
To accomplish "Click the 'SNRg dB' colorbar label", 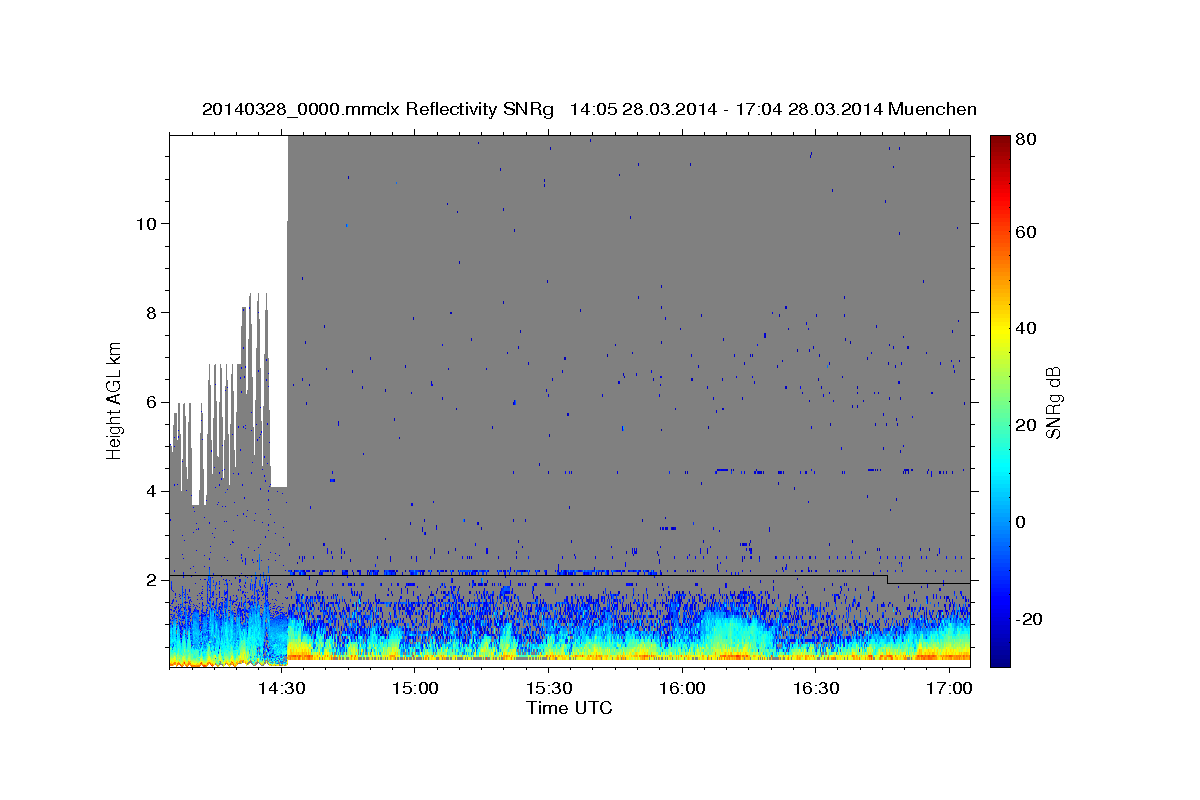I will coord(1052,402).
